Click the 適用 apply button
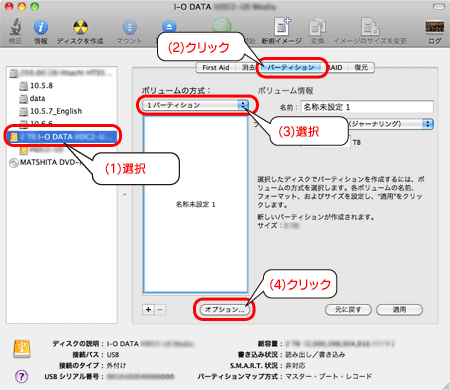 pos(399,309)
